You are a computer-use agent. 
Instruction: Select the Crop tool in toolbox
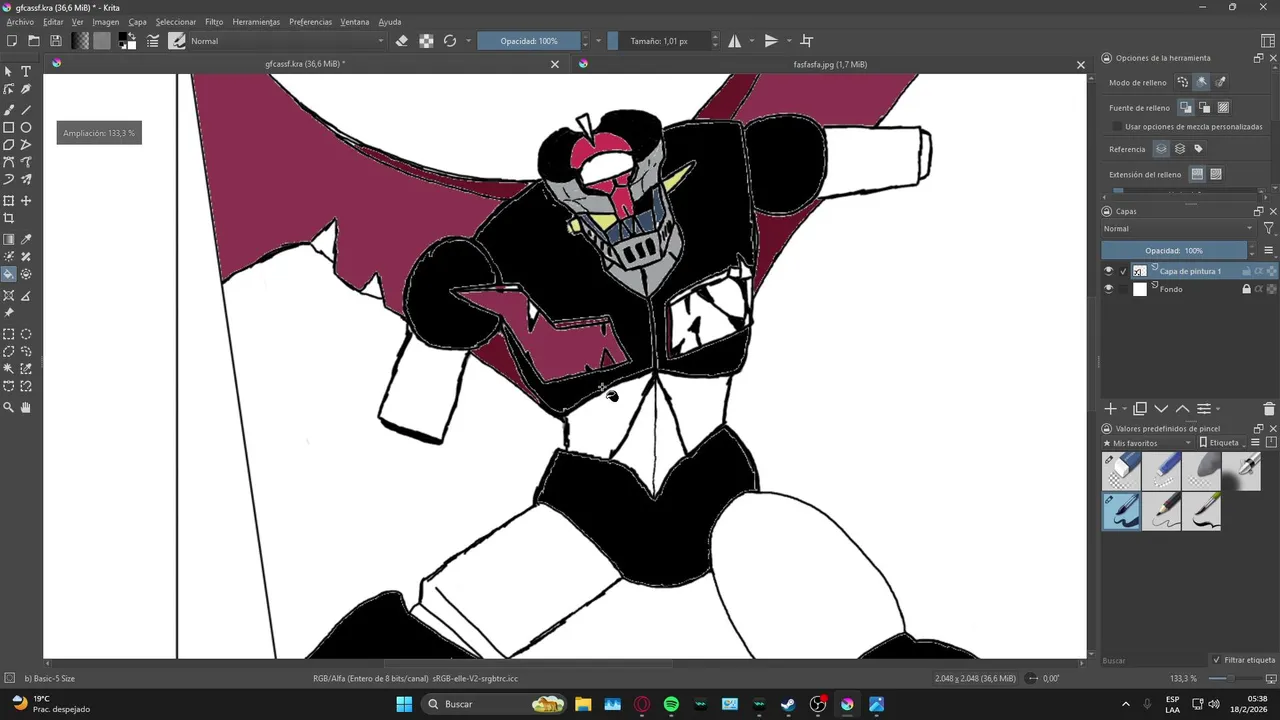click(9, 218)
